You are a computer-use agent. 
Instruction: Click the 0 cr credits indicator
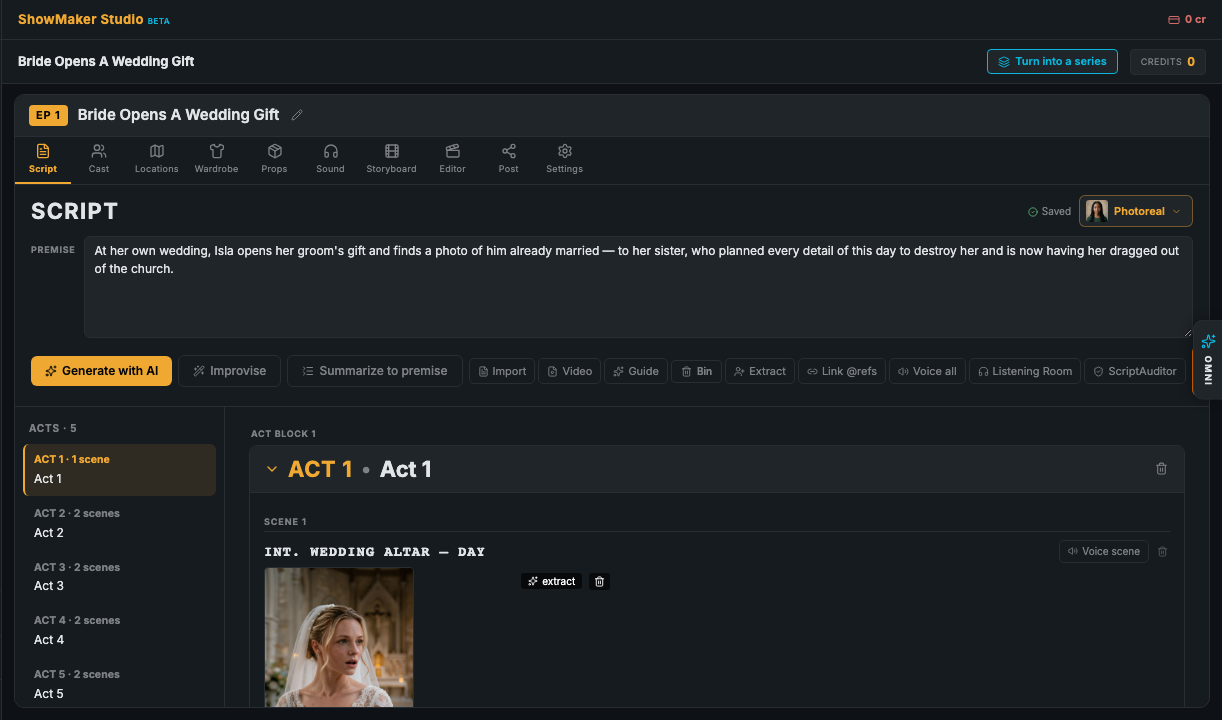coord(1187,19)
